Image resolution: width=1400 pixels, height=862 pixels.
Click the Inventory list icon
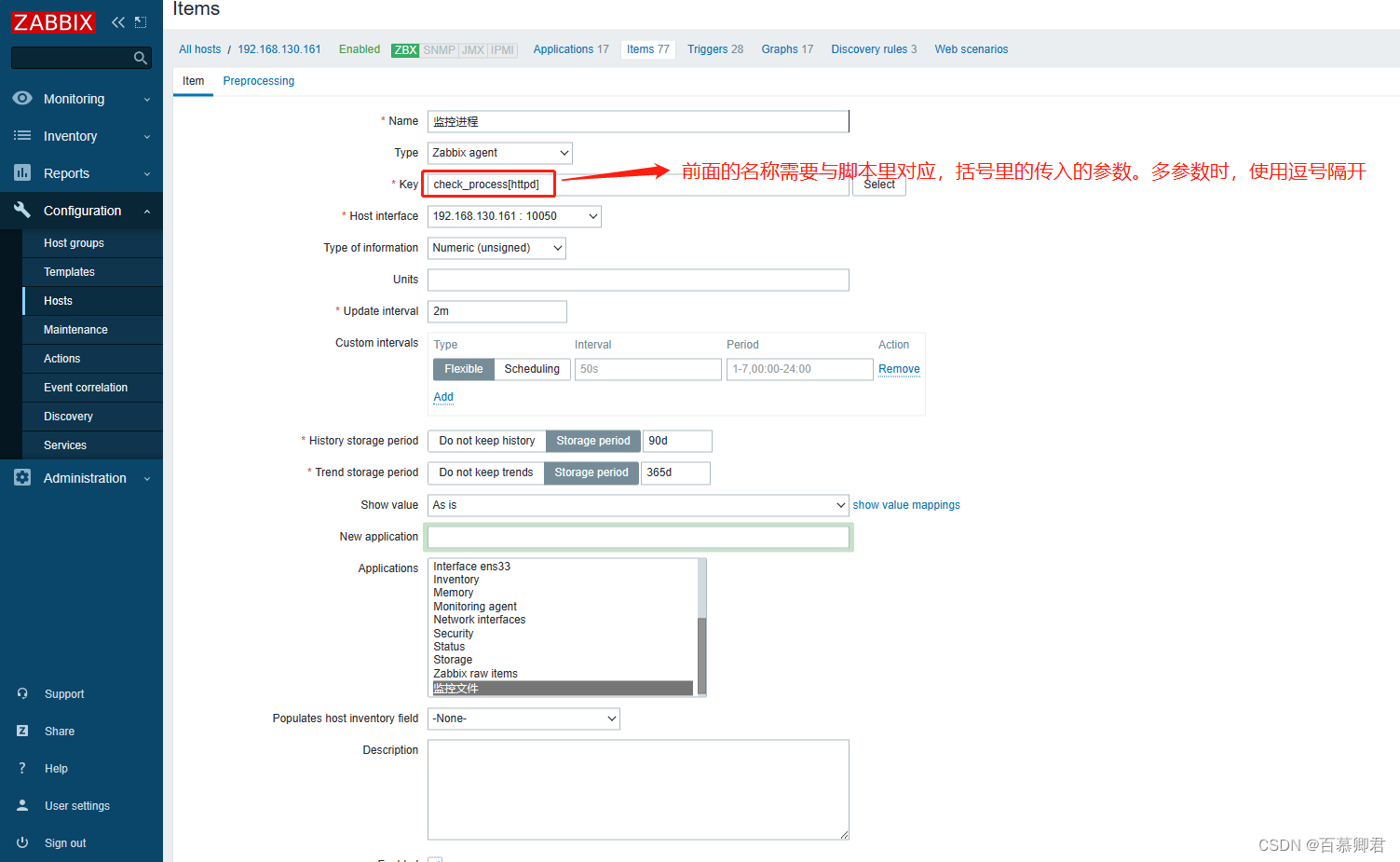click(x=22, y=135)
